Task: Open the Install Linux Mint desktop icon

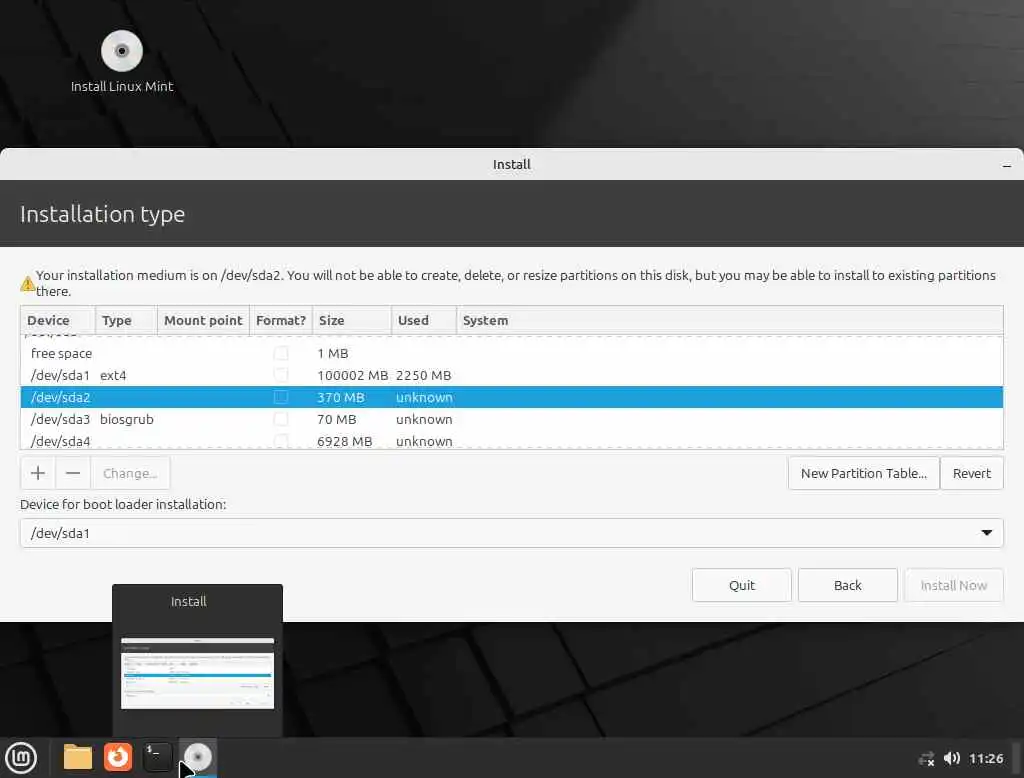Action: (x=121, y=62)
